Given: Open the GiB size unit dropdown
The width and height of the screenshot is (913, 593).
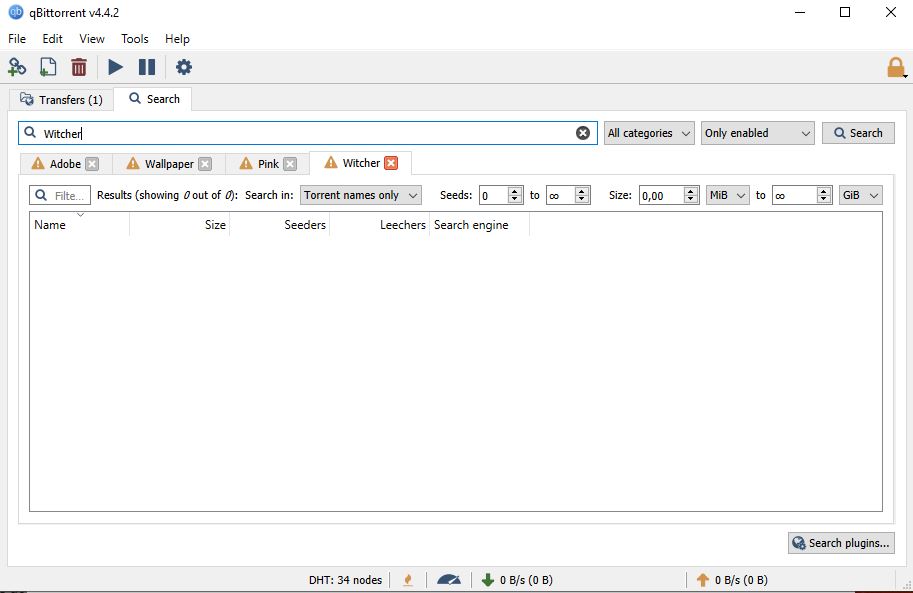Looking at the screenshot, I should (861, 195).
